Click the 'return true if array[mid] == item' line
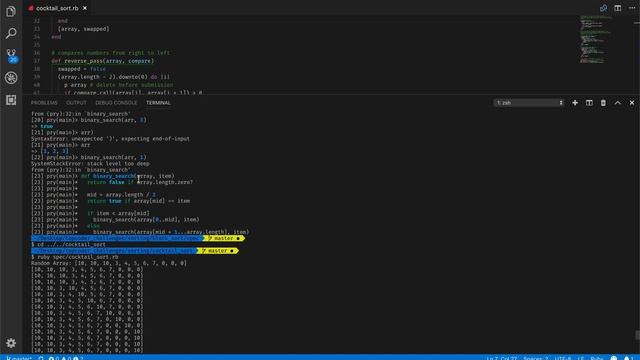640x360 pixels. [138, 201]
